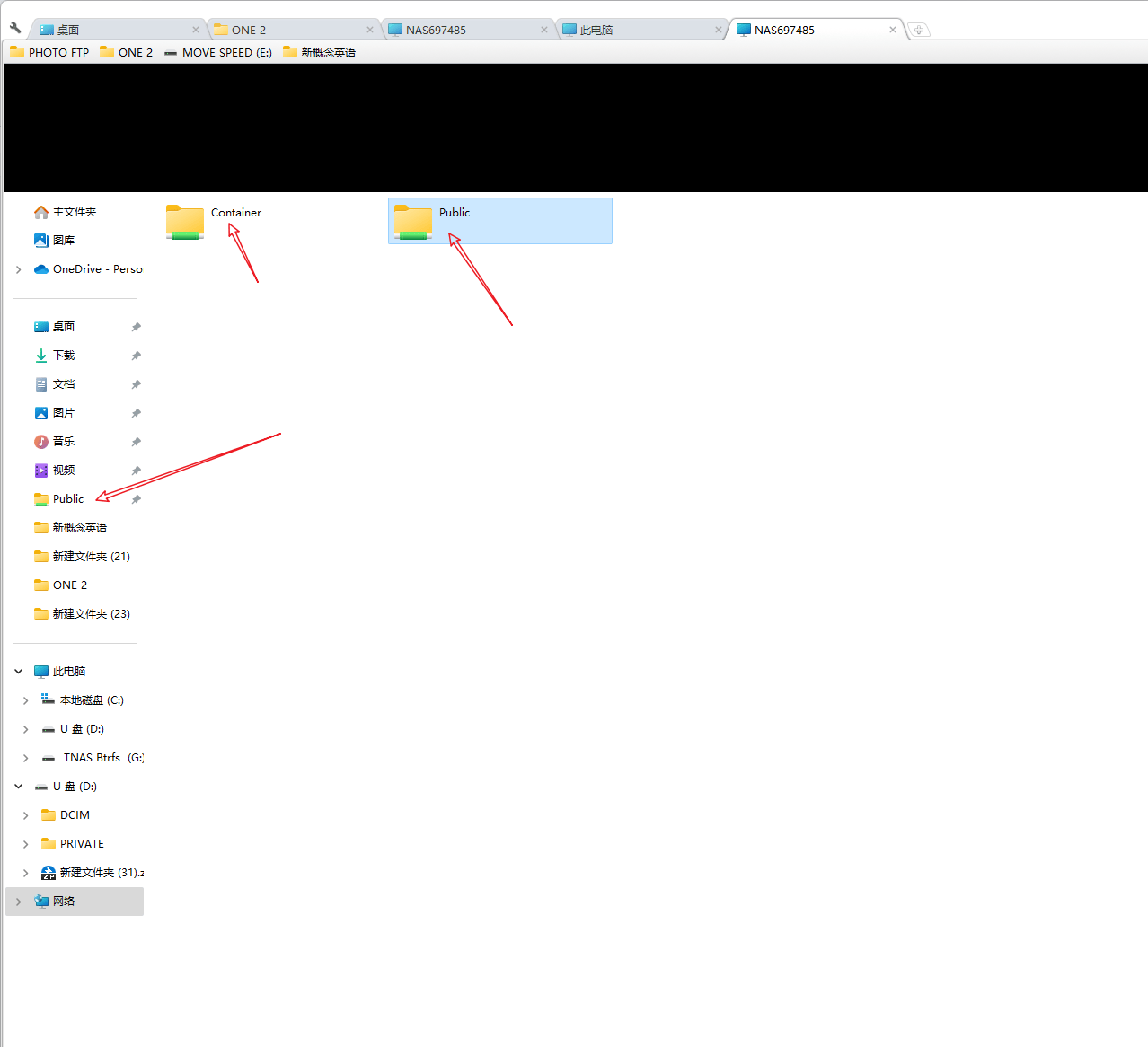
Task: Expand 本地磁盘 (C:) node
Action: (x=25, y=700)
